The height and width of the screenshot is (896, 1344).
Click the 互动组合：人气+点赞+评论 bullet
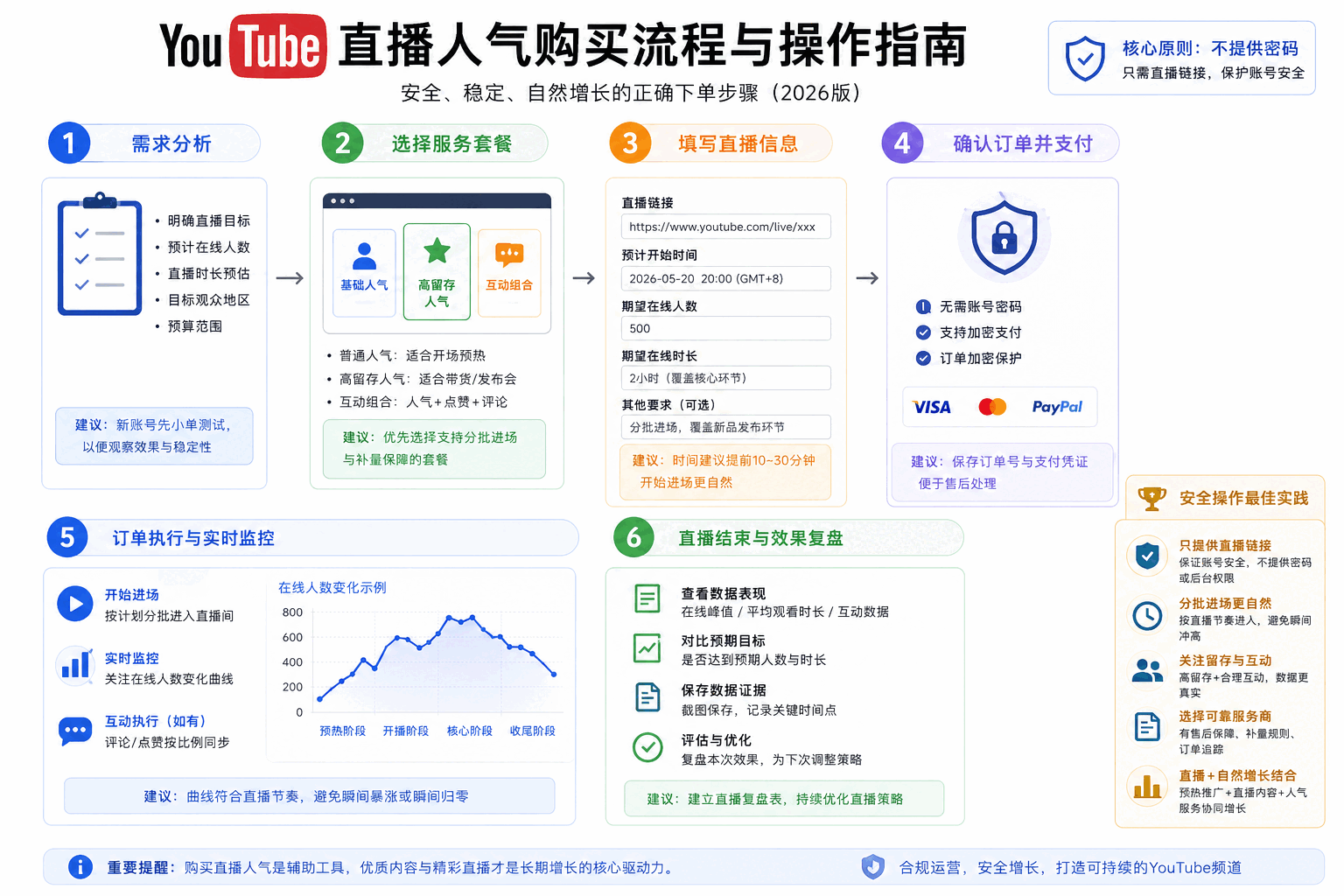tap(417, 402)
